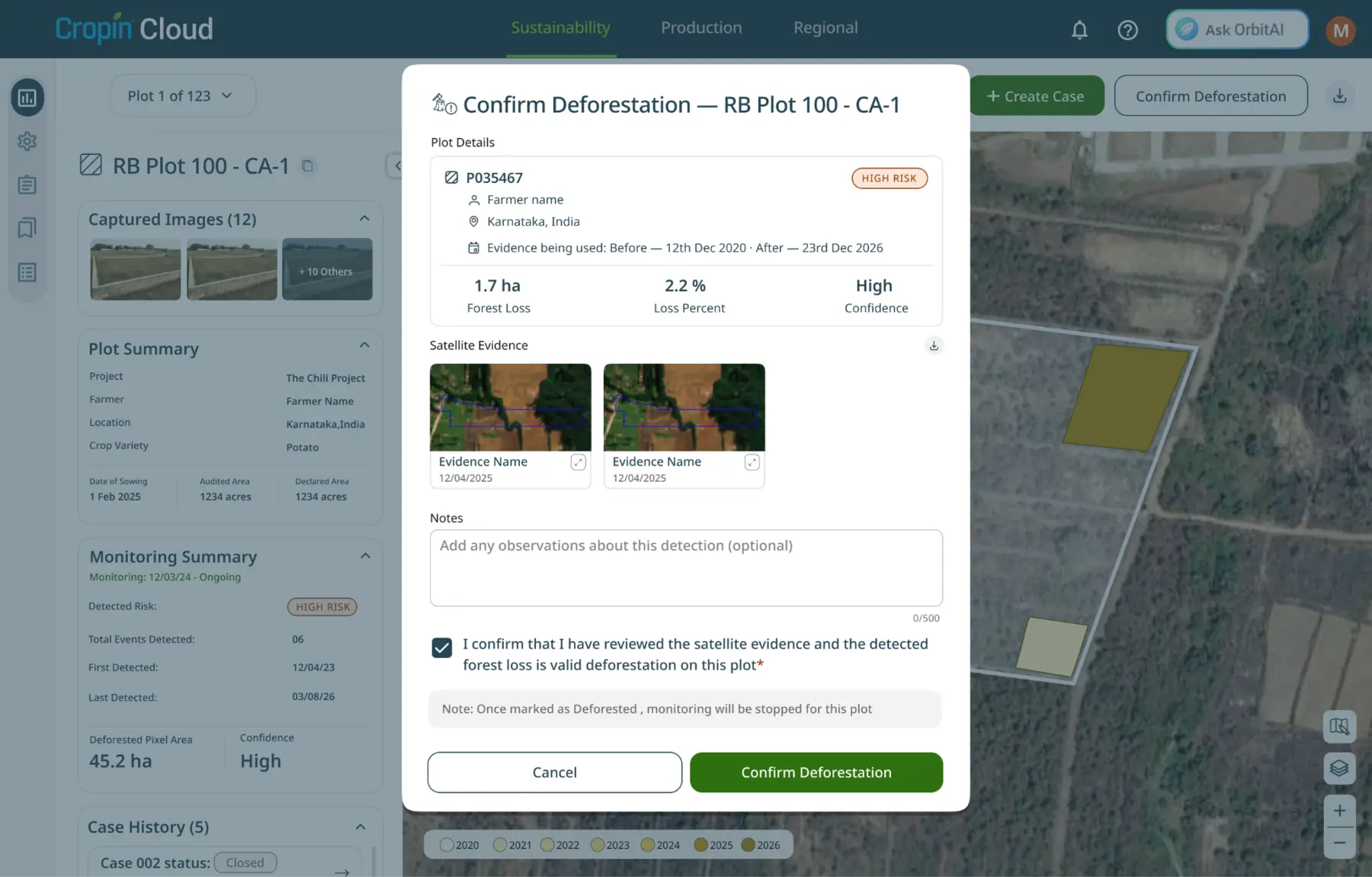Switch to the Sustainability tab

(560, 28)
